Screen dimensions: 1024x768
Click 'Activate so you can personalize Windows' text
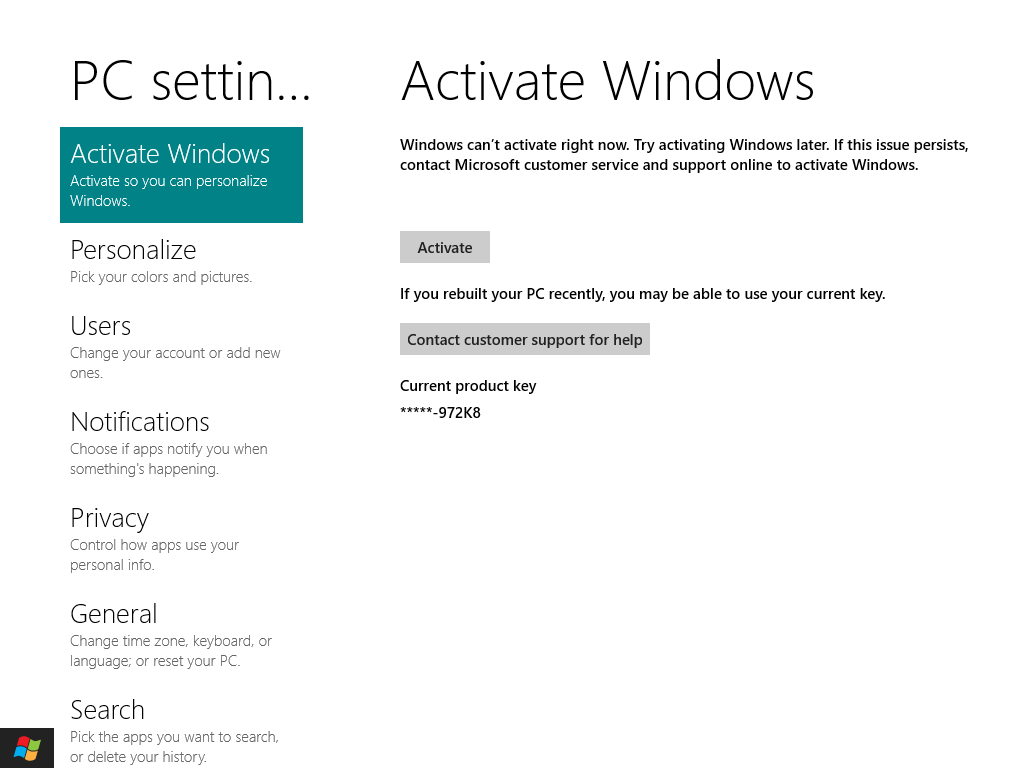[168, 191]
